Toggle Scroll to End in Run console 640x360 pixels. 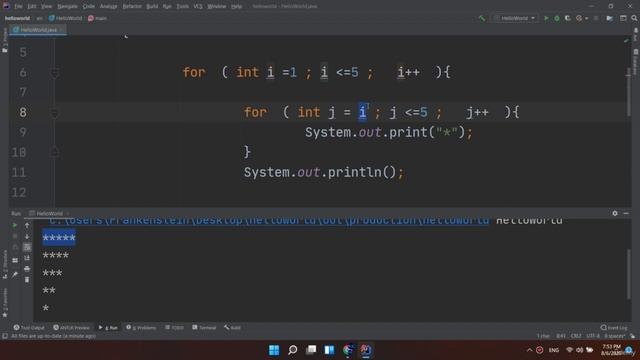click(27, 258)
